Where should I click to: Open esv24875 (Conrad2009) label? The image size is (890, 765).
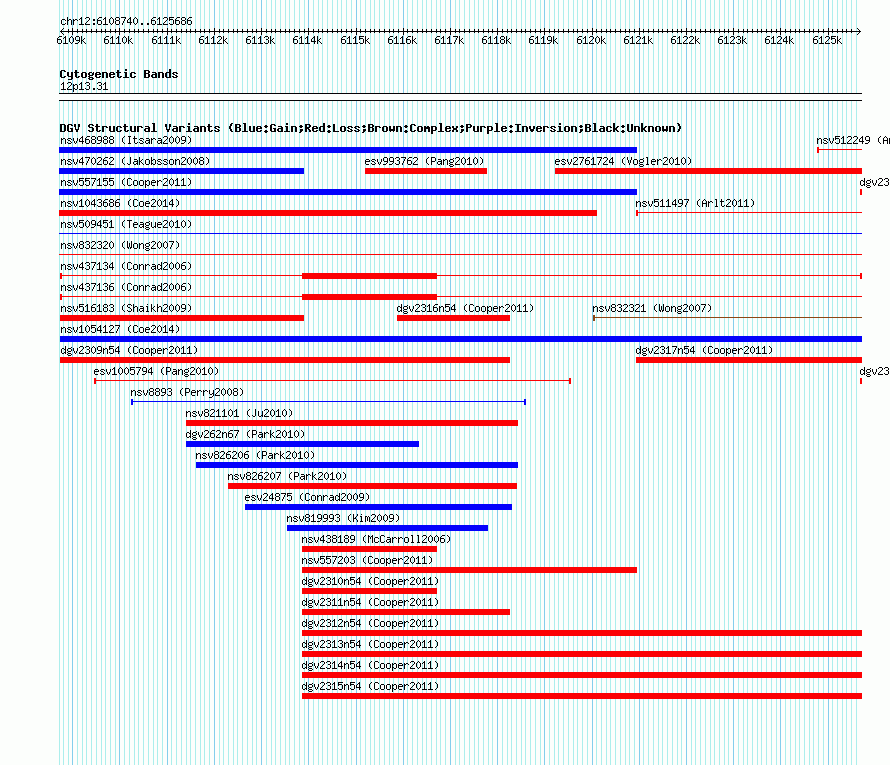click(x=307, y=497)
